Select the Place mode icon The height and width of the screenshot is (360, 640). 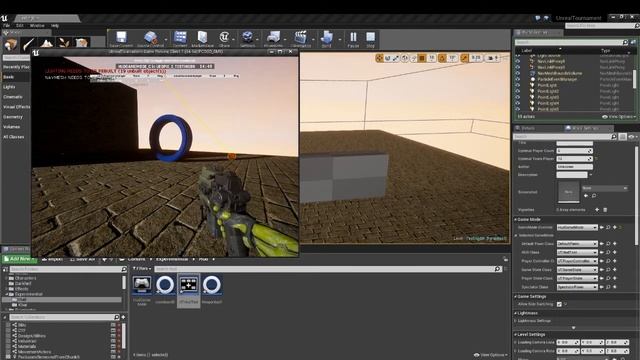11,43
